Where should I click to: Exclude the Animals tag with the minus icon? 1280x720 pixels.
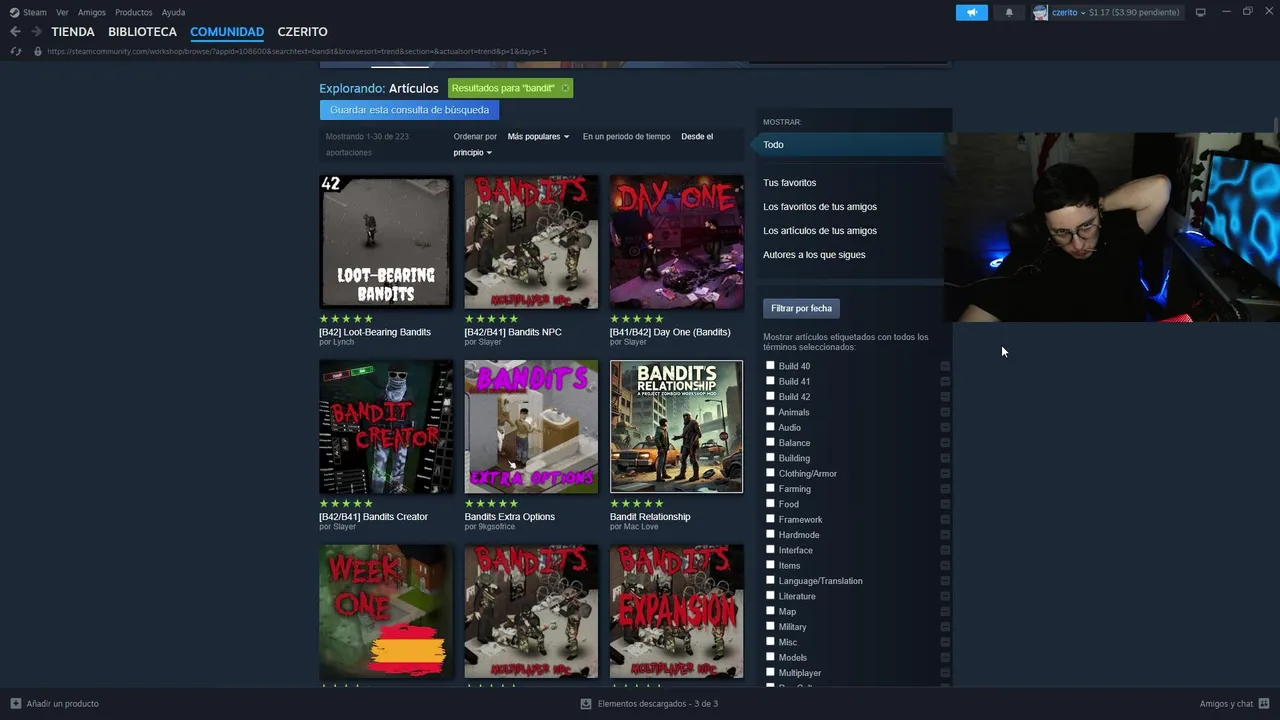[945, 412]
